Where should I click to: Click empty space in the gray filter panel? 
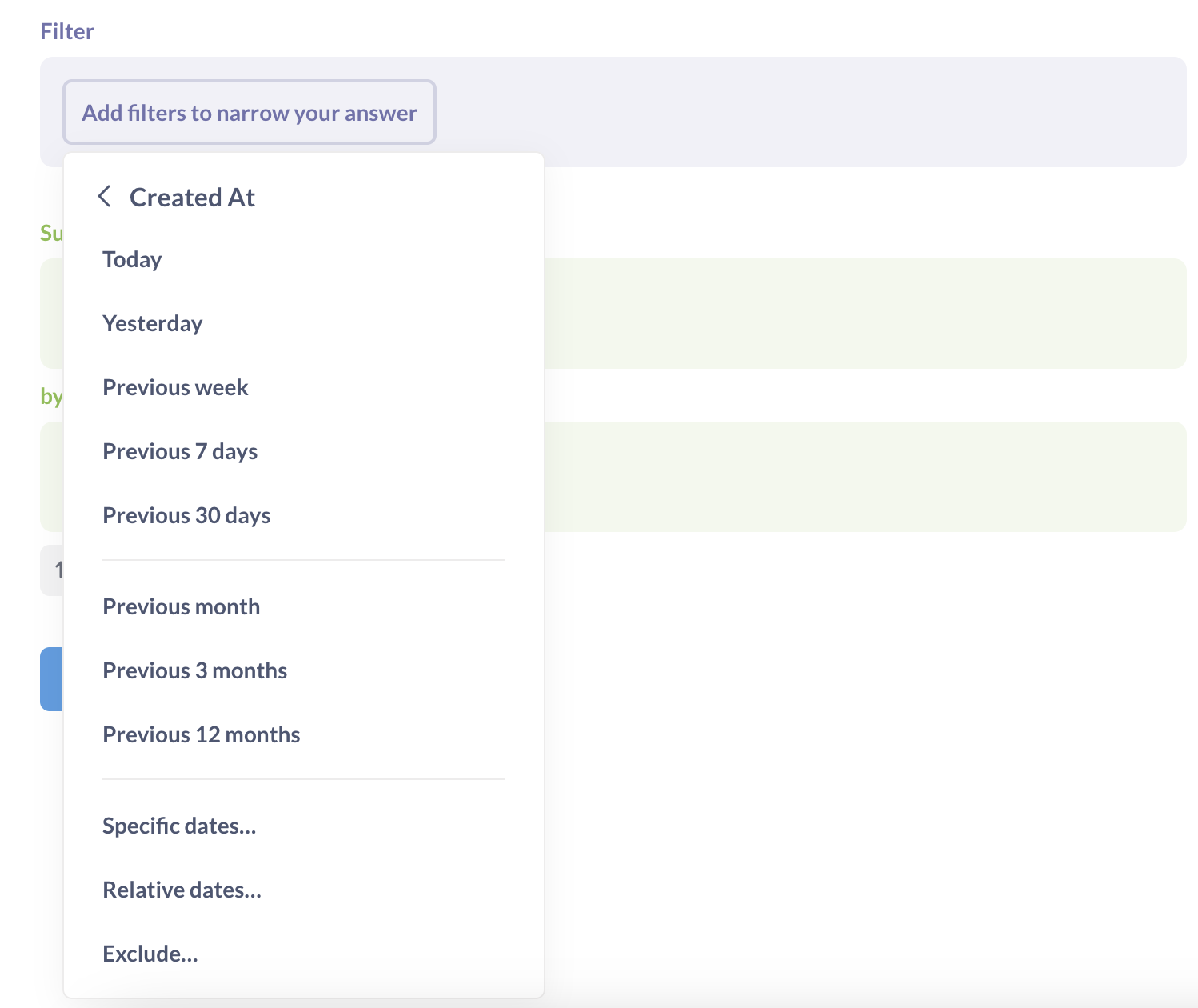(800, 112)
